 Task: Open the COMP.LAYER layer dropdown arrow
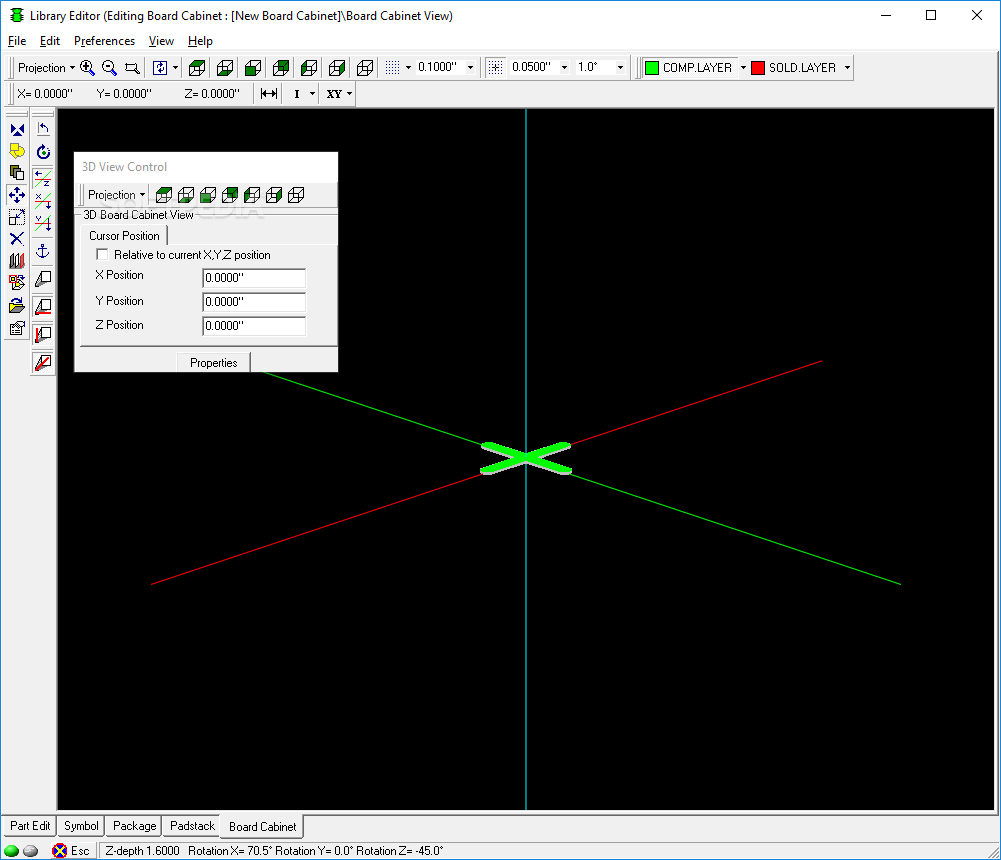(743, 68)
